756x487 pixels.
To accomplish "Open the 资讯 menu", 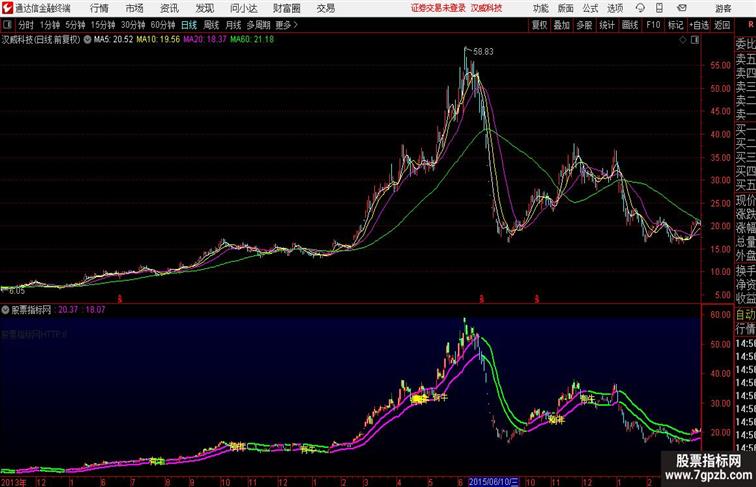I will (169, 8).
